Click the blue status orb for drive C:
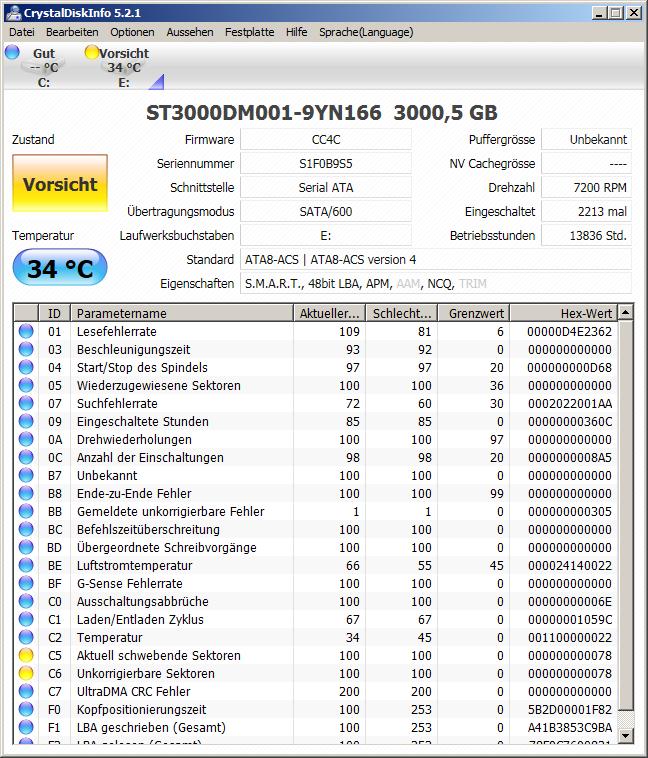 click(12, 52)
